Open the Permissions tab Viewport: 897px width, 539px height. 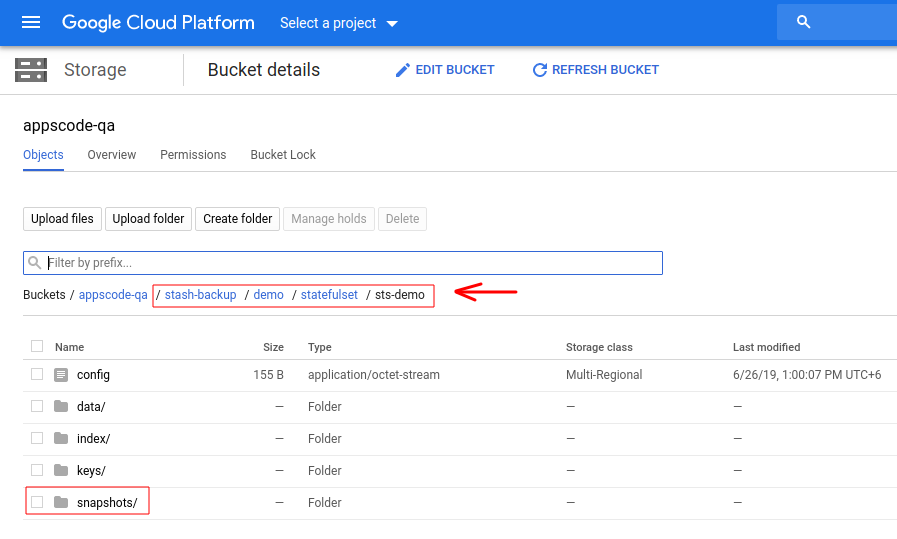[x=193, y=155]
